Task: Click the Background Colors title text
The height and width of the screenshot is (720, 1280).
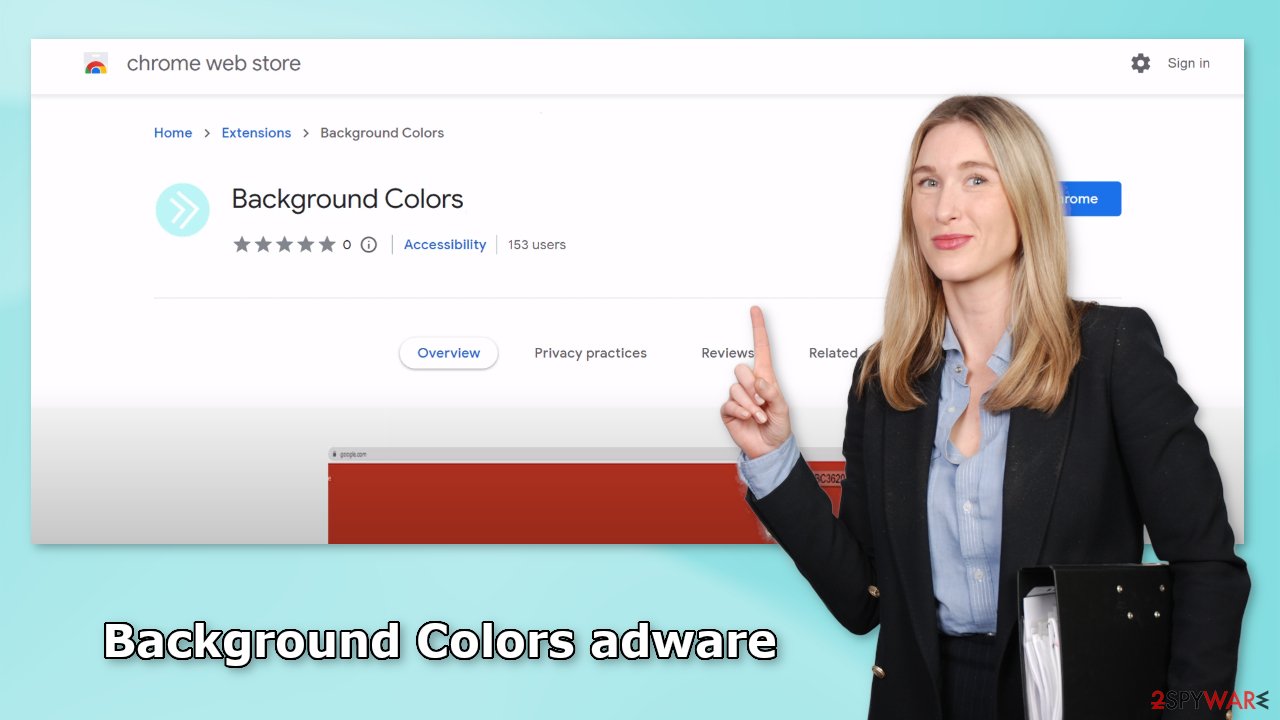Action: [348, 199]
